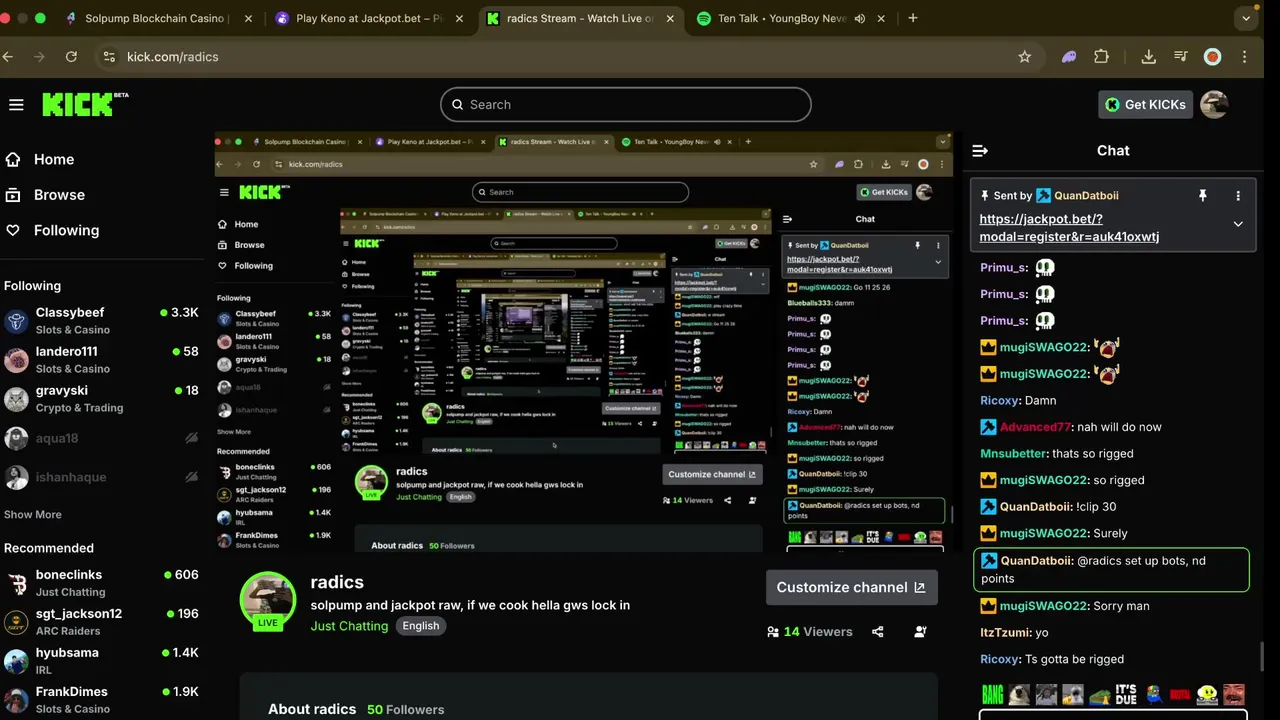The width and height of the screenshot is (1280, 720).
Task: Open FrankDimes recommended channel
Action: click(x=100, y=700)
